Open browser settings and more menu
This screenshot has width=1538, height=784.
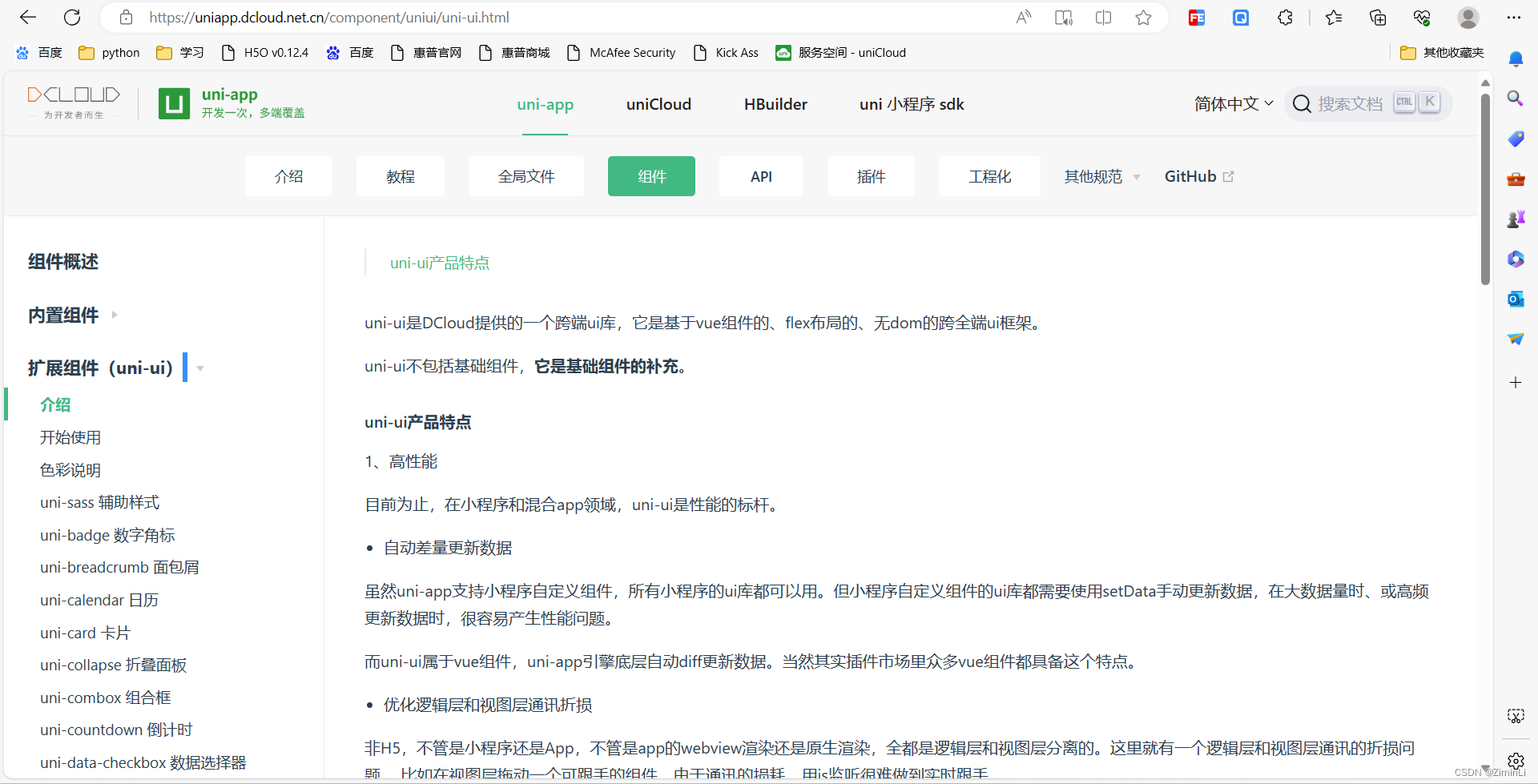pyautogui.click(x=1513, y=18)
